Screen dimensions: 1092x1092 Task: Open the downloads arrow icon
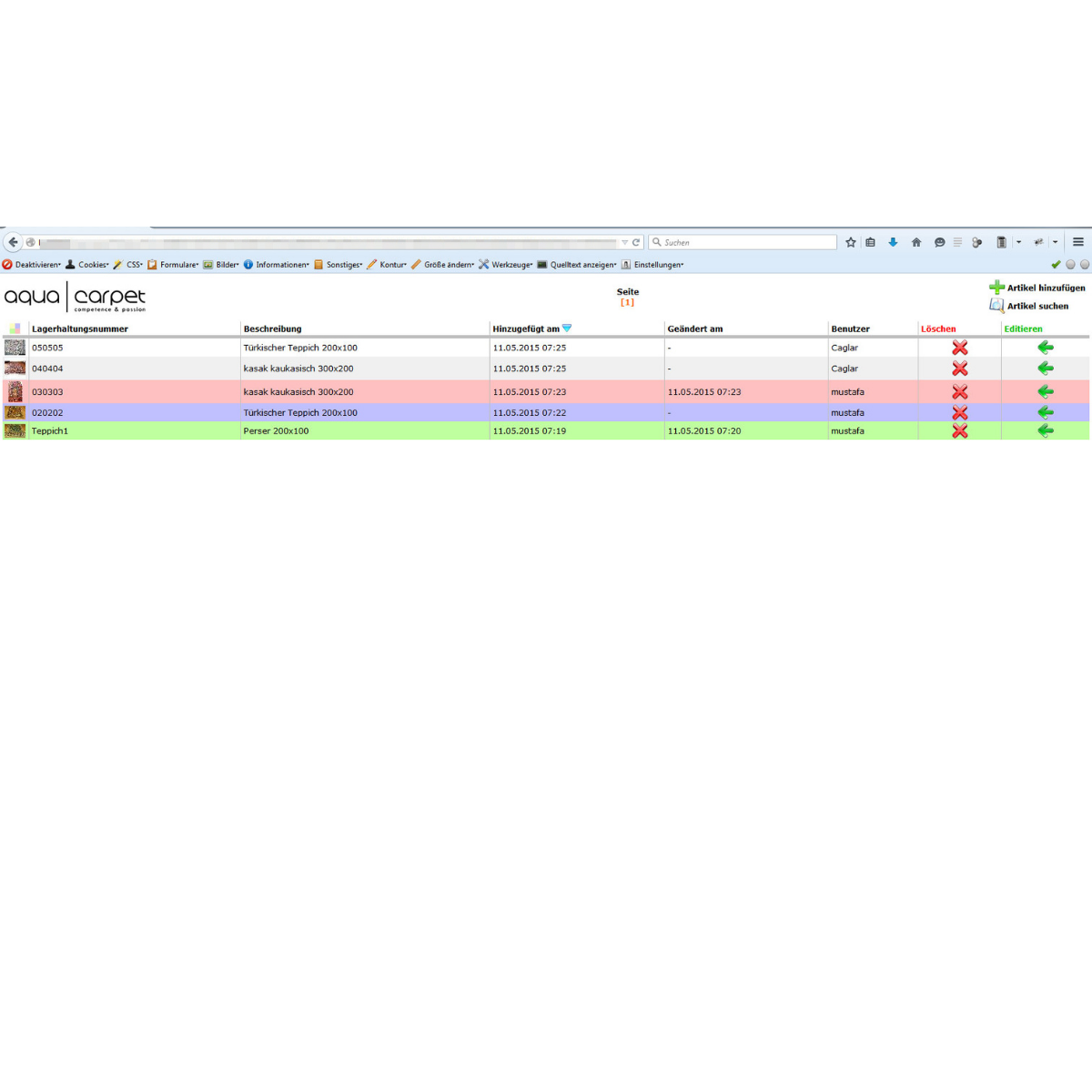893,242
